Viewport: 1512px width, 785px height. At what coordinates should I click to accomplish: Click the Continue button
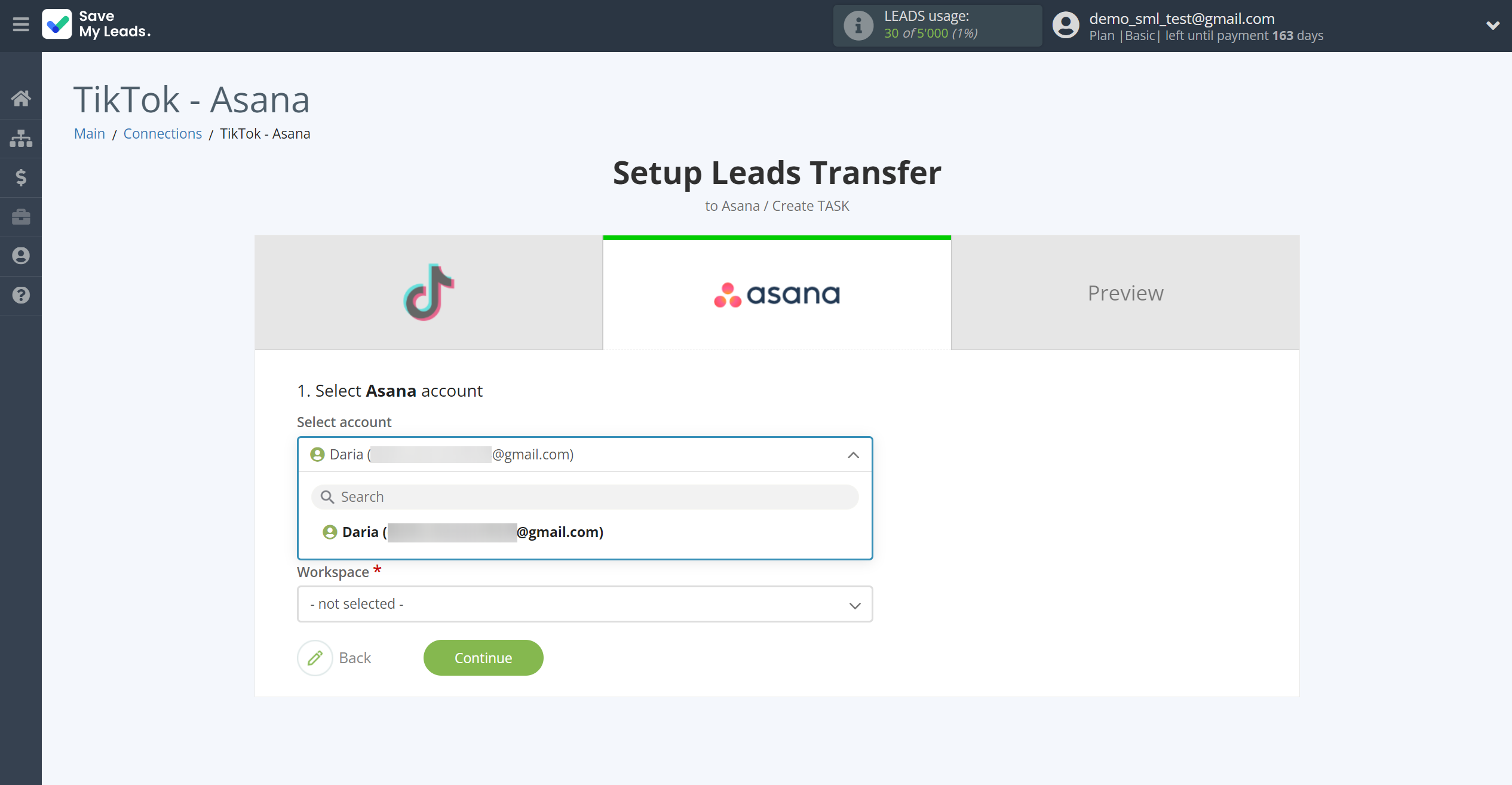(483, 657)
